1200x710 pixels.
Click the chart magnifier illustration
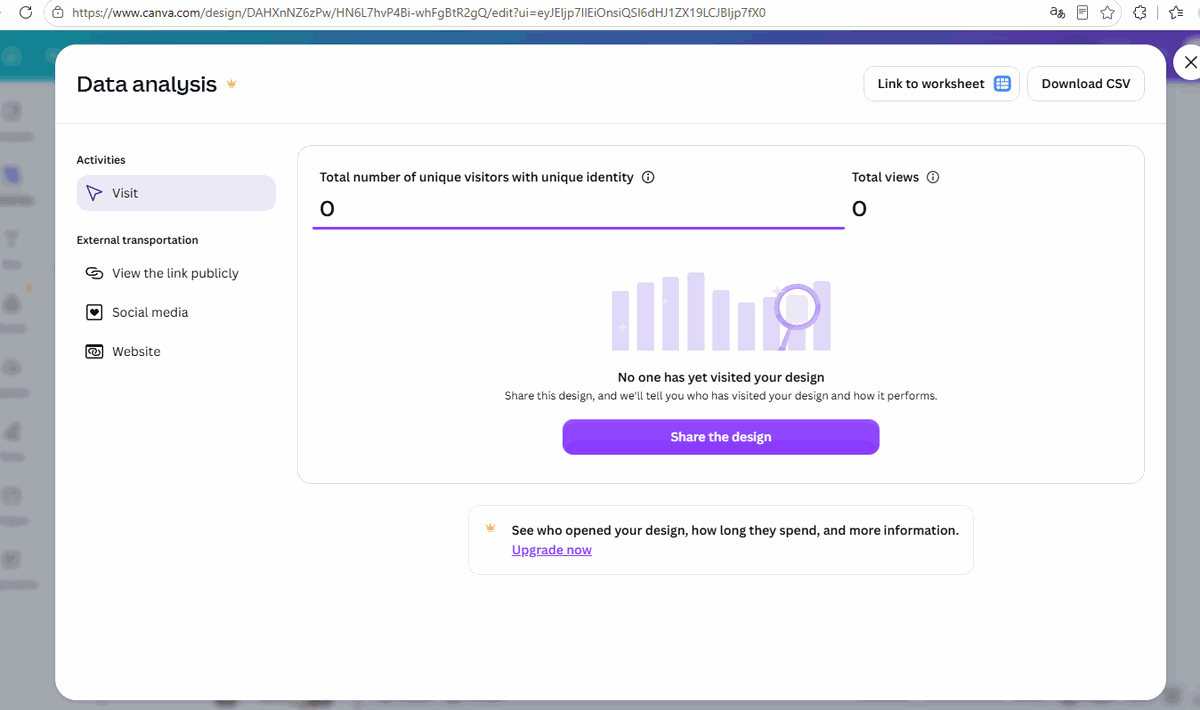721,311
